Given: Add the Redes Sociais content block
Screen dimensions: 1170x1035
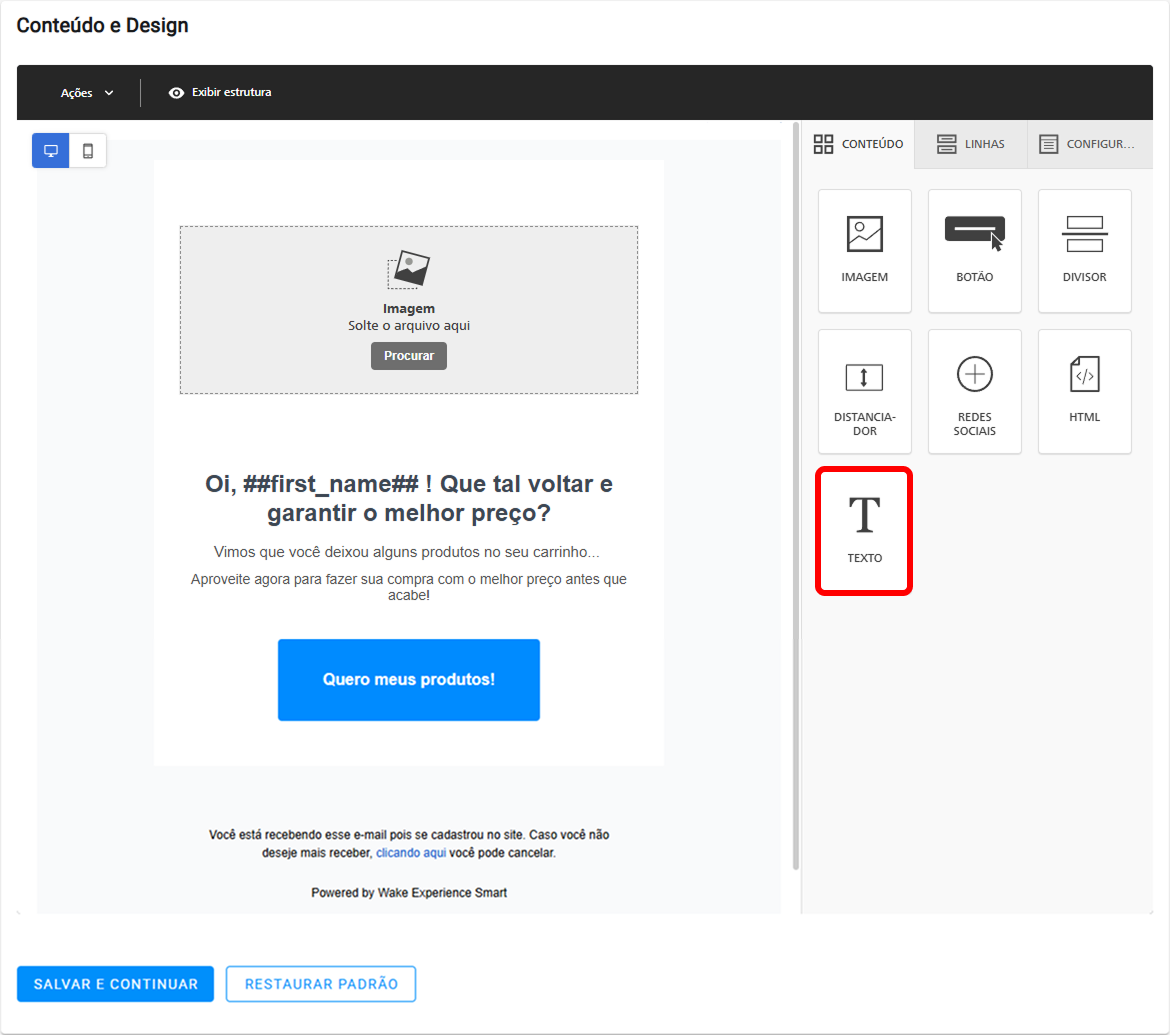Looking at the screenshot, I should click(975, 391).
